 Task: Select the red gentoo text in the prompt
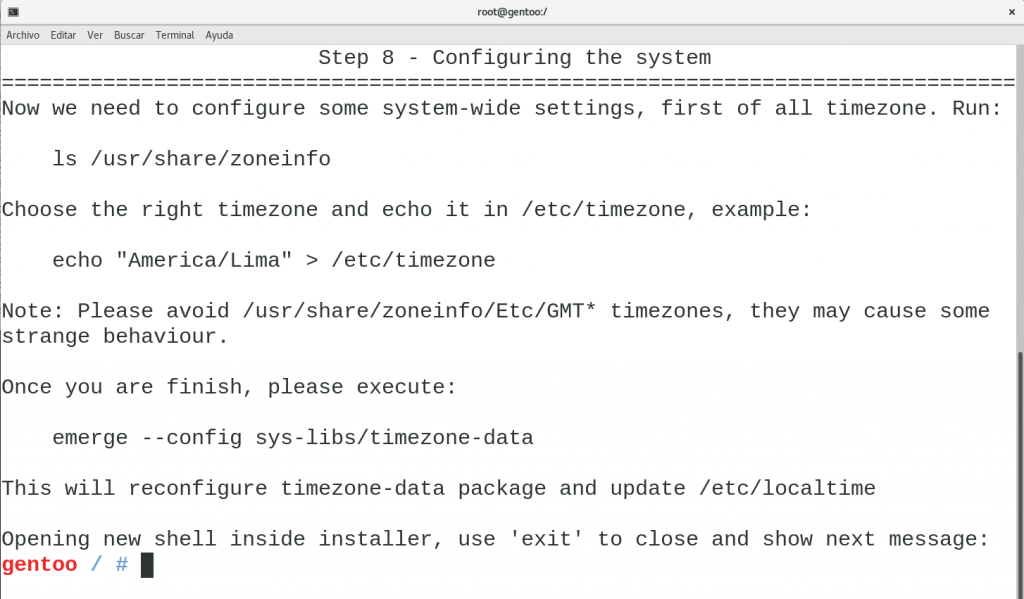coord(39,564)
